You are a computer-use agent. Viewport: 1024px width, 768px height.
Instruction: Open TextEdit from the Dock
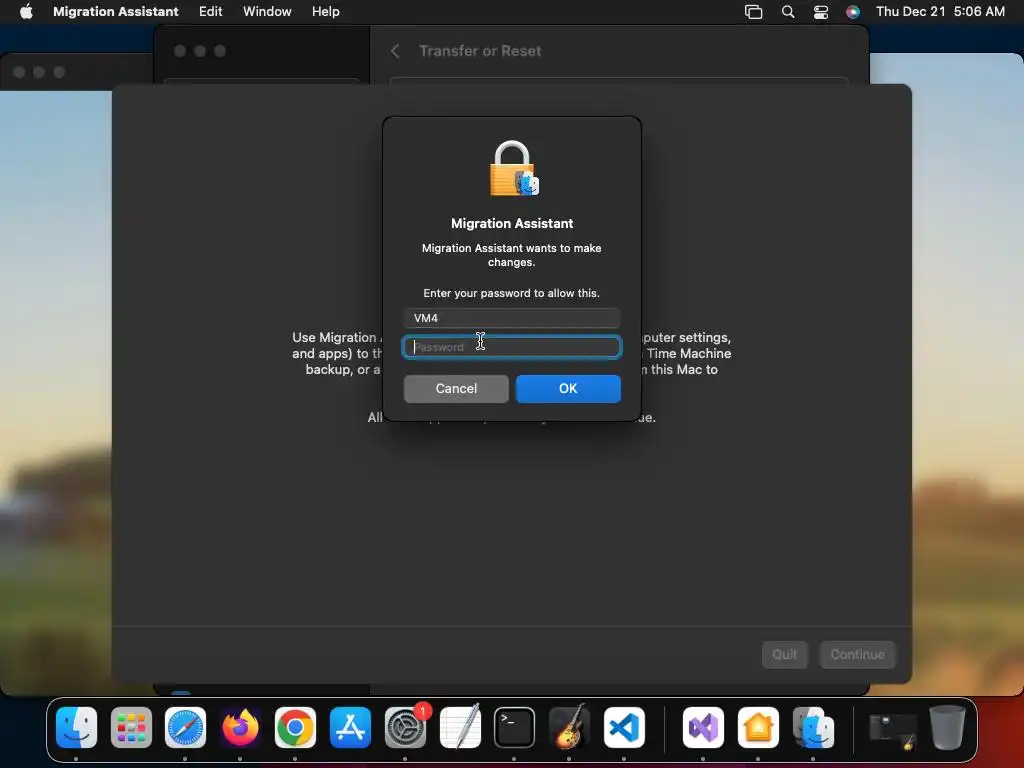click(460, 726)
